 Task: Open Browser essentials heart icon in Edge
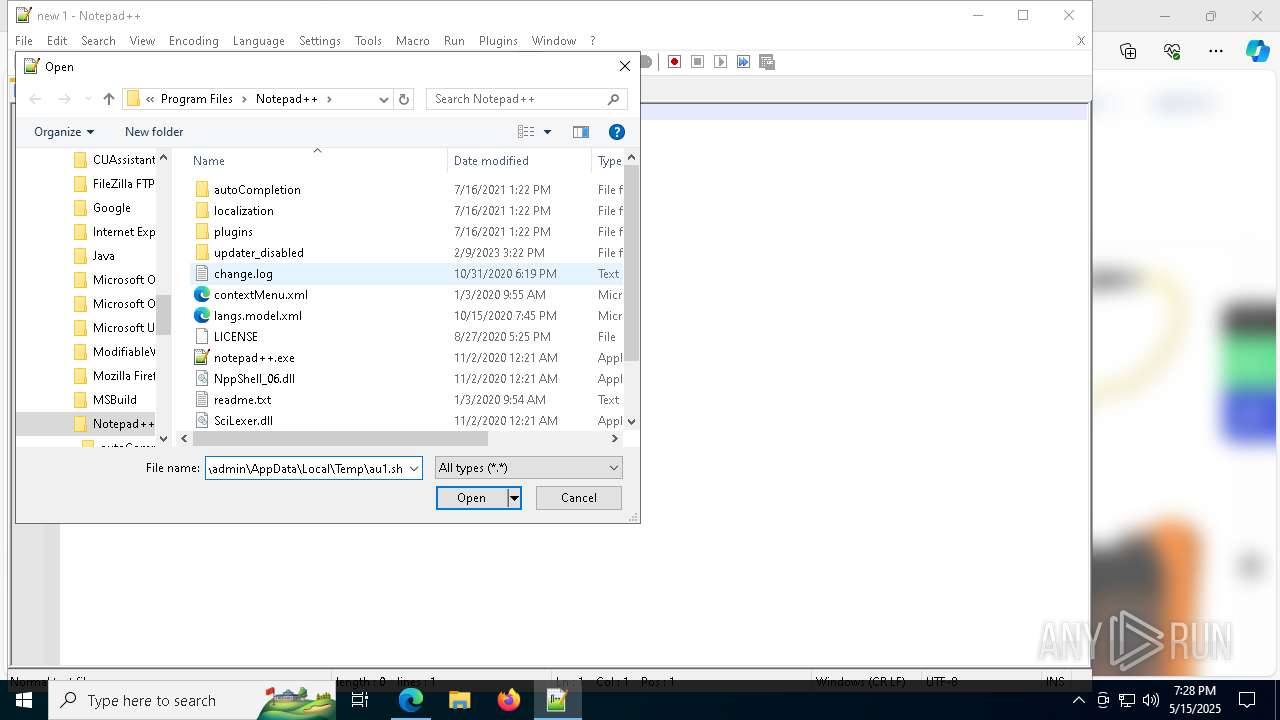coord(1172,51)
